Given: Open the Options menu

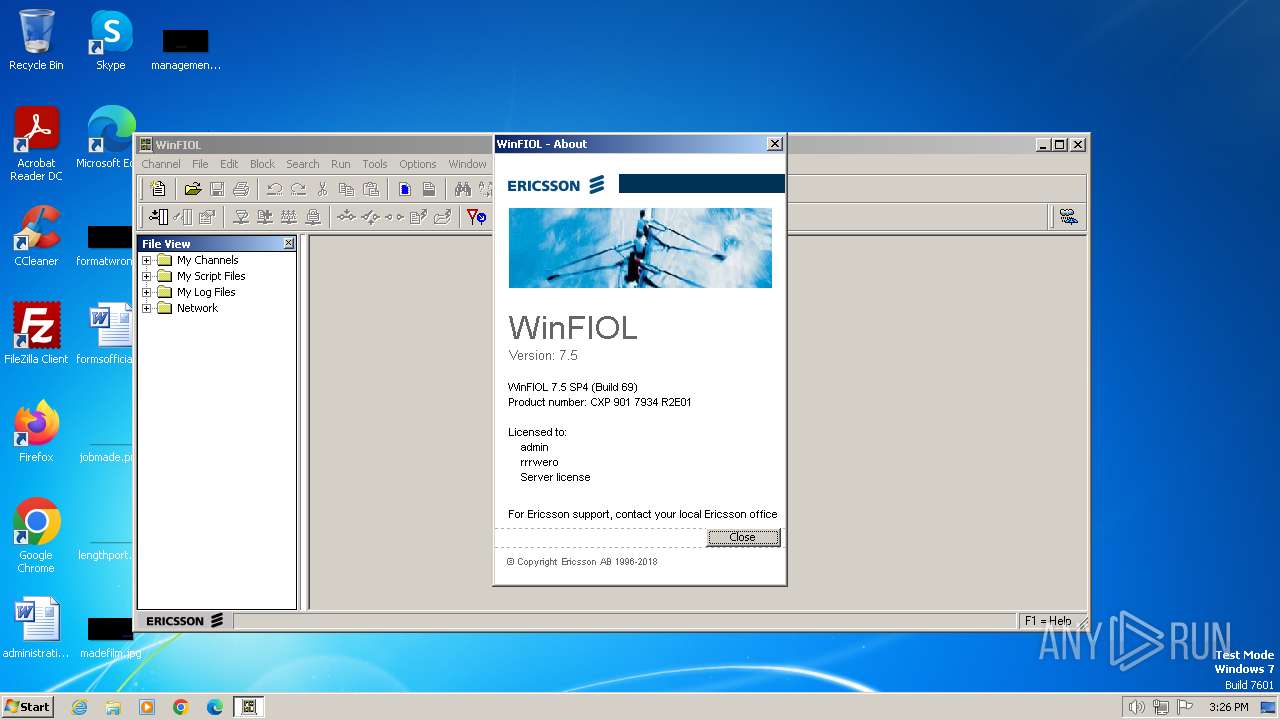Looking at the screenshot, I should click(418, 164).
